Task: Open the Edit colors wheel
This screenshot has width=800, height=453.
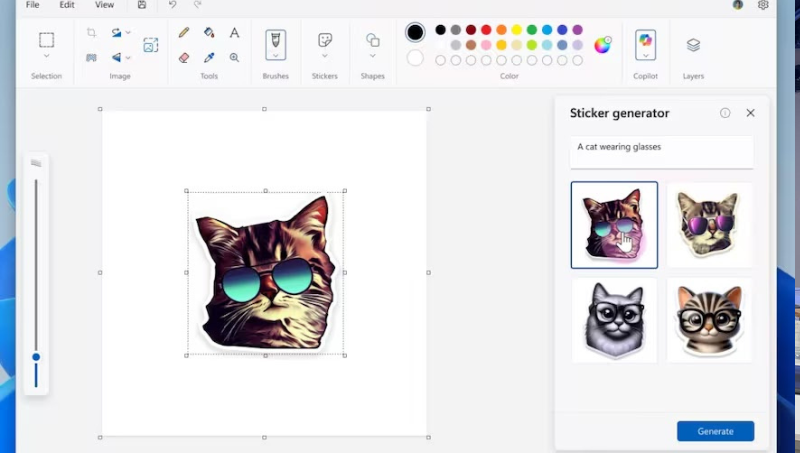Action: (x=602, y=45)
